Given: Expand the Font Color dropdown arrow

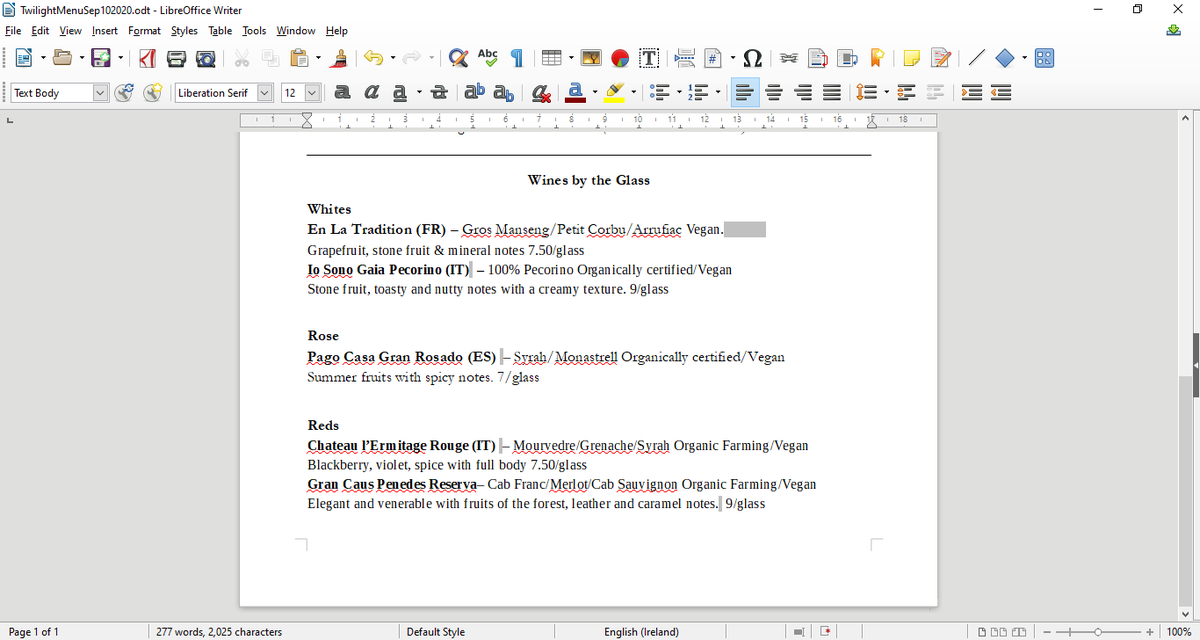Looking at the screenshot, I should click(x=595, y=93).
